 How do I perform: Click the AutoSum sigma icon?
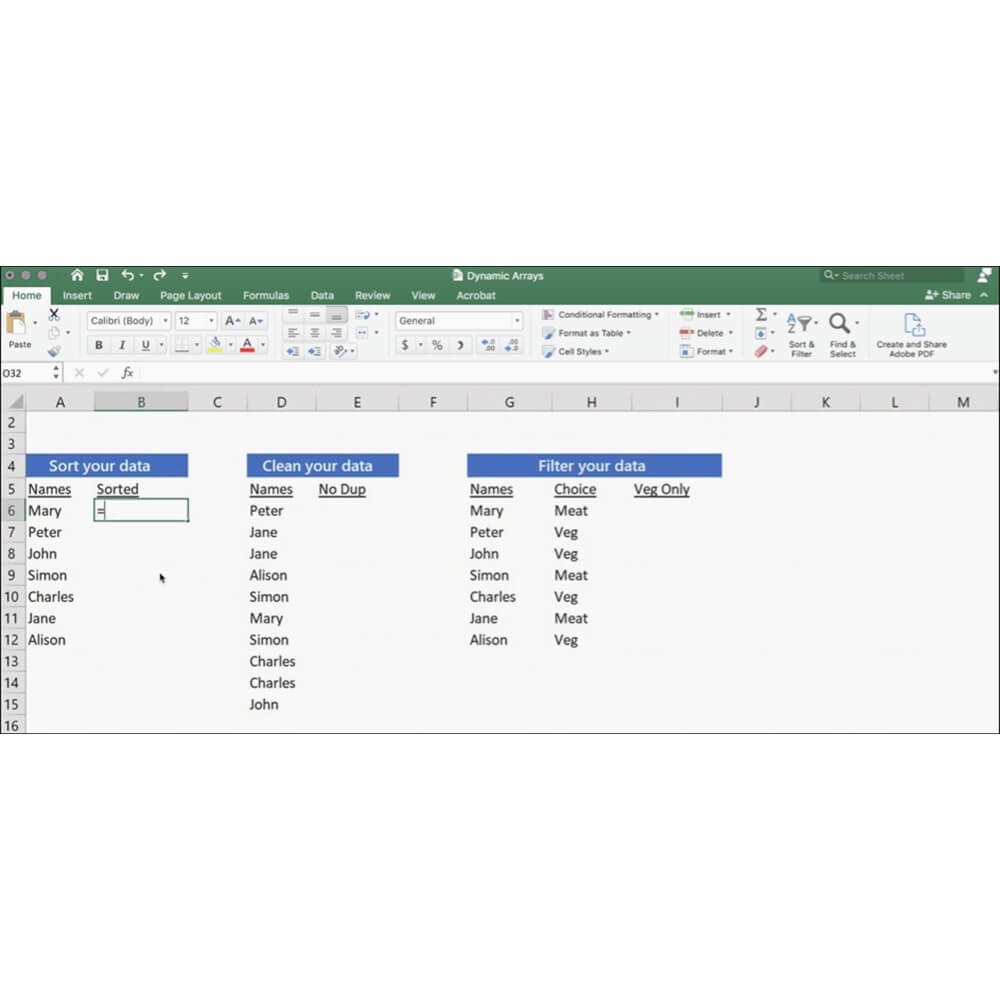coord(761,315)
